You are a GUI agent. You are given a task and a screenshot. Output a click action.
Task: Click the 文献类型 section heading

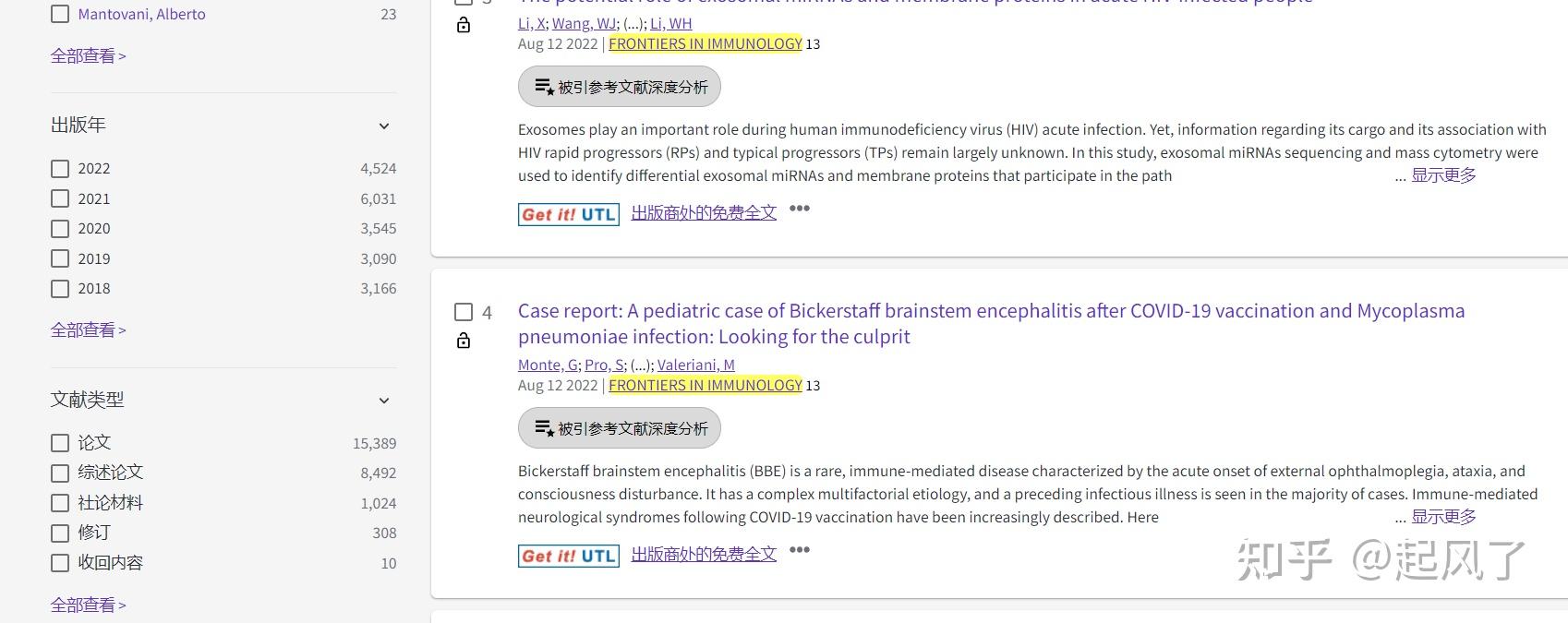pos(87,400)
